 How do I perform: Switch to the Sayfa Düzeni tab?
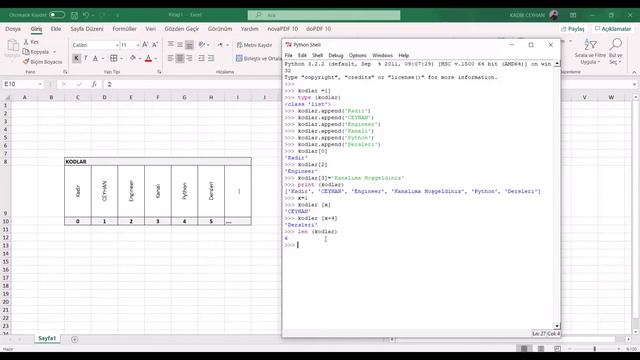[87, 29]
